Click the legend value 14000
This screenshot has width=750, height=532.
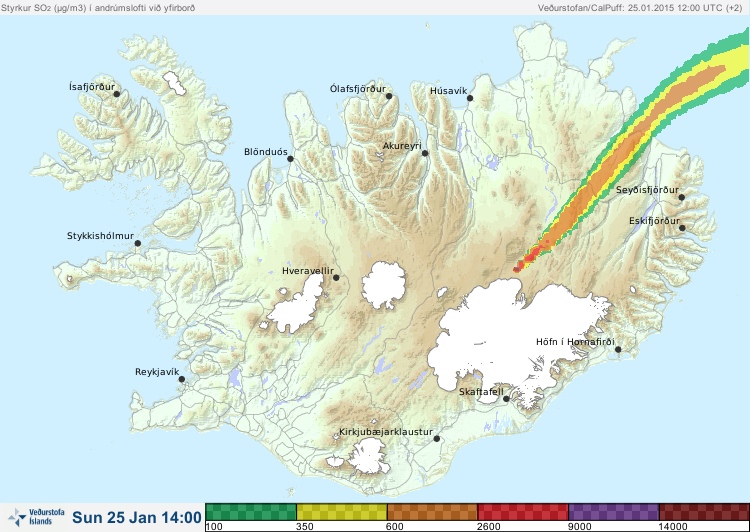tap(673, 527)
